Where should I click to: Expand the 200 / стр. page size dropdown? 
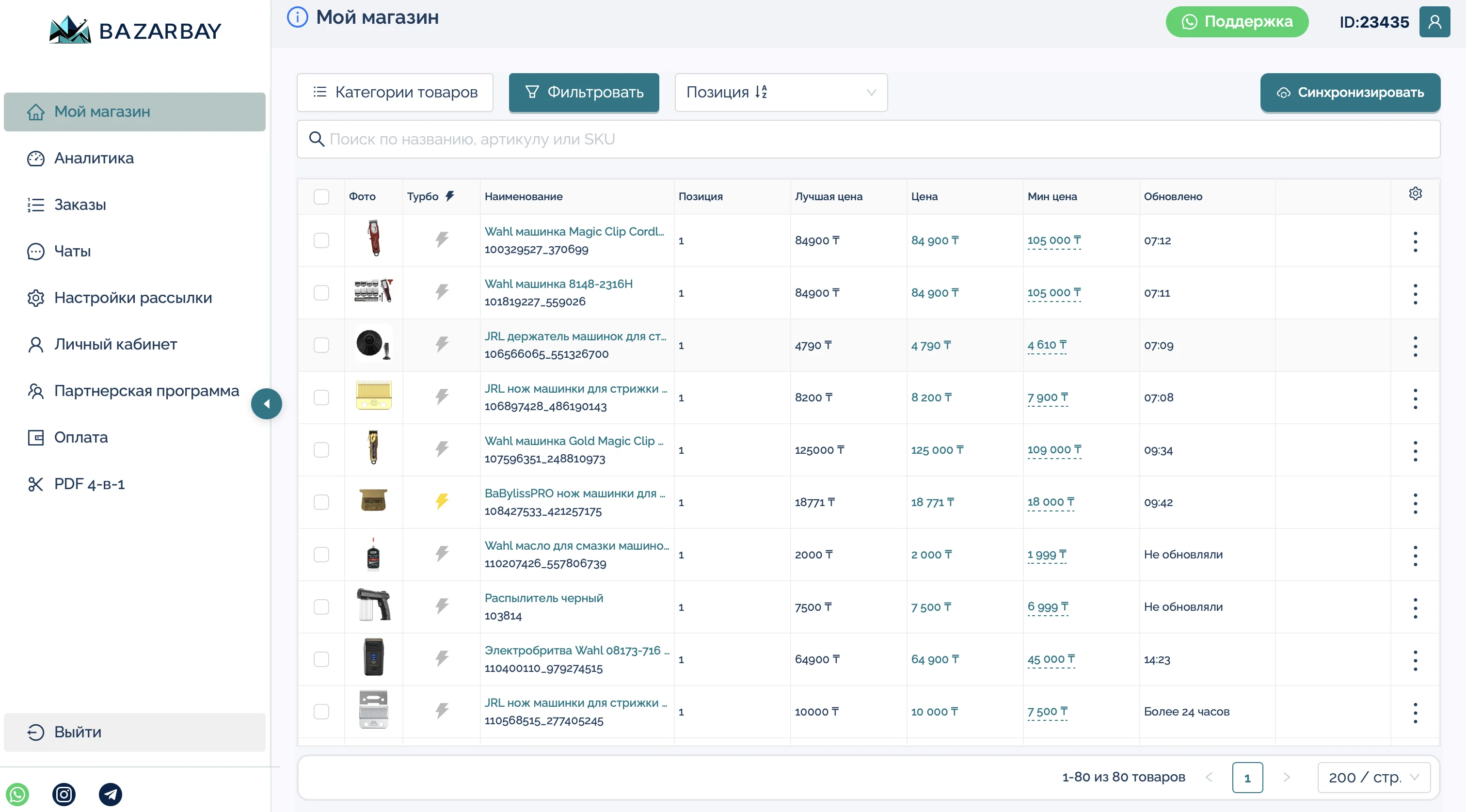tap(1372, 777)
